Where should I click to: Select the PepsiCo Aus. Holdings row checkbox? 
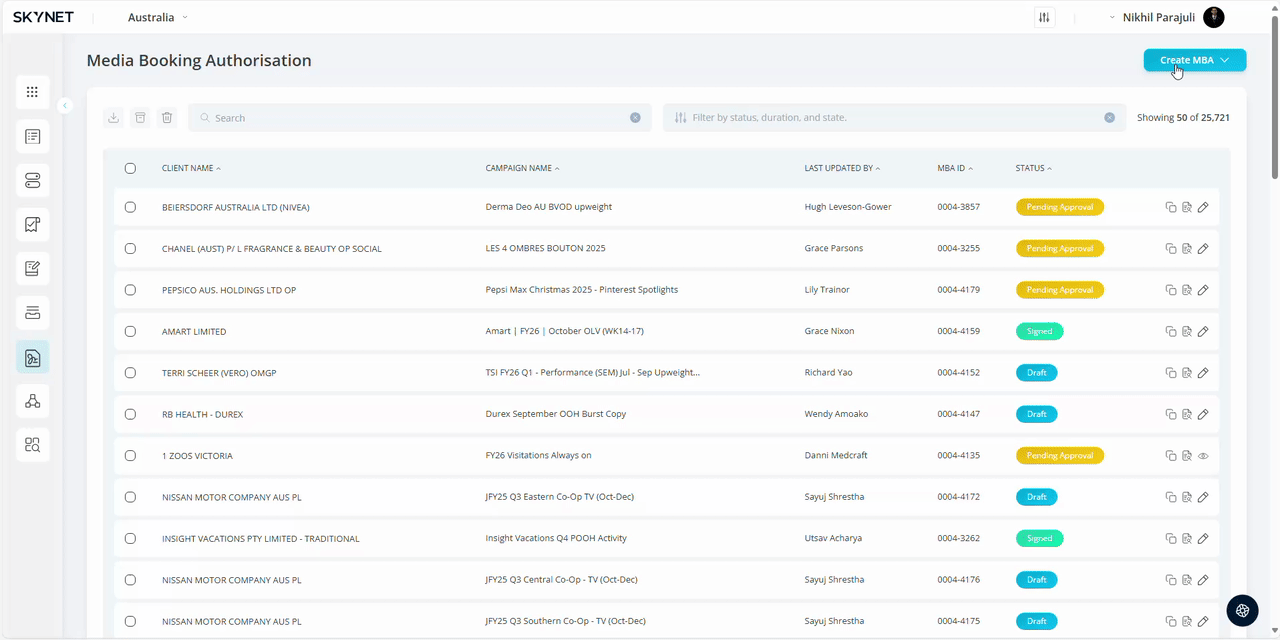[130, 290]
